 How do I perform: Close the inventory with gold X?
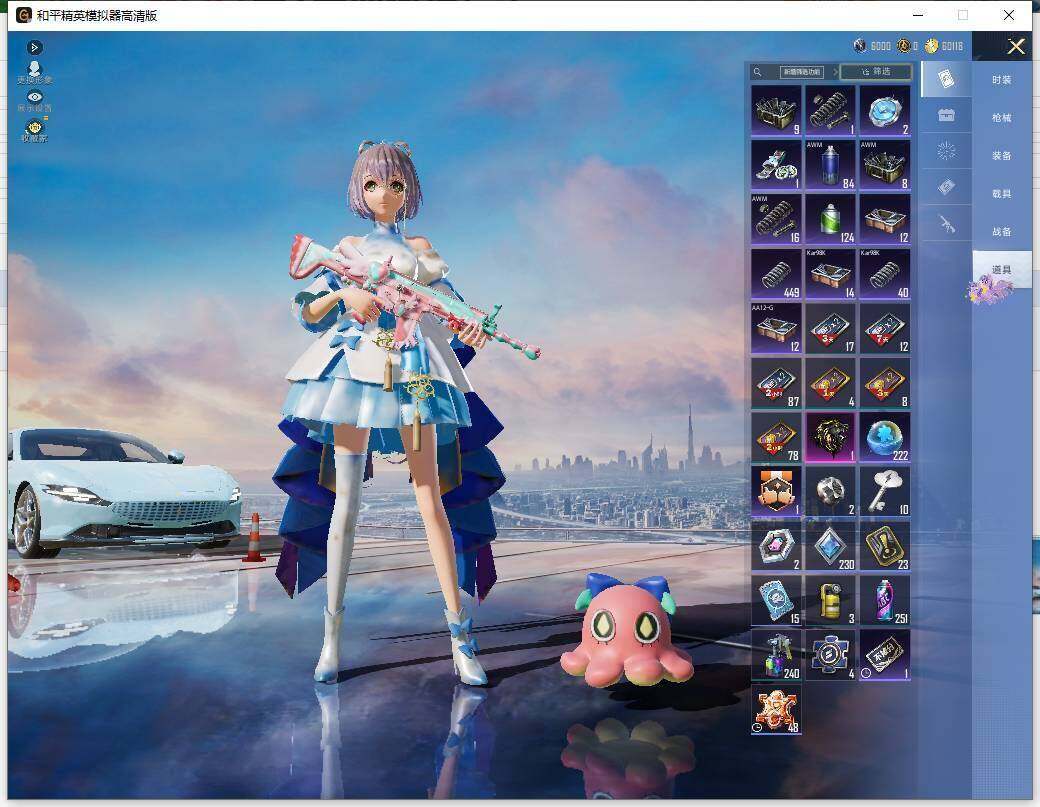(1015, 46)
